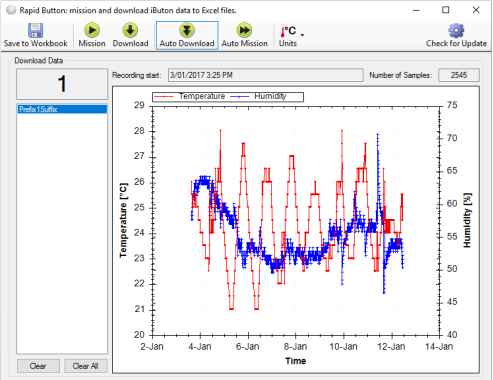Start a Mission with the play icon
Image resolution: width=493 pixels, height=380 pixels.
[x=92, y=30]
